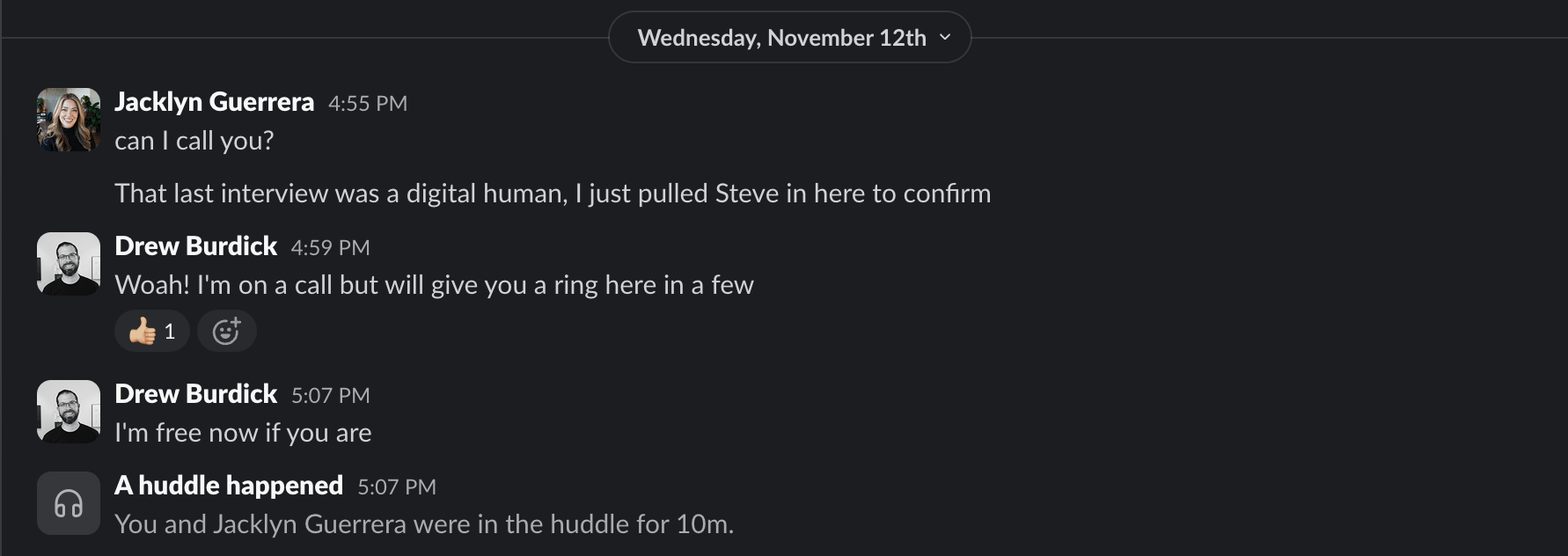Open the Wednesday, November 12th date dropdown
The height and width of the screenshot is (556, 1568).
point(781,38)
